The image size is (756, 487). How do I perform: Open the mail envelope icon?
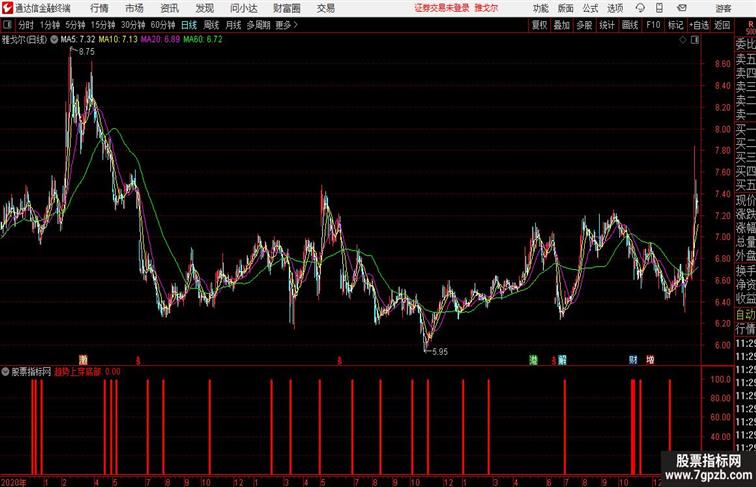(682, 8)
